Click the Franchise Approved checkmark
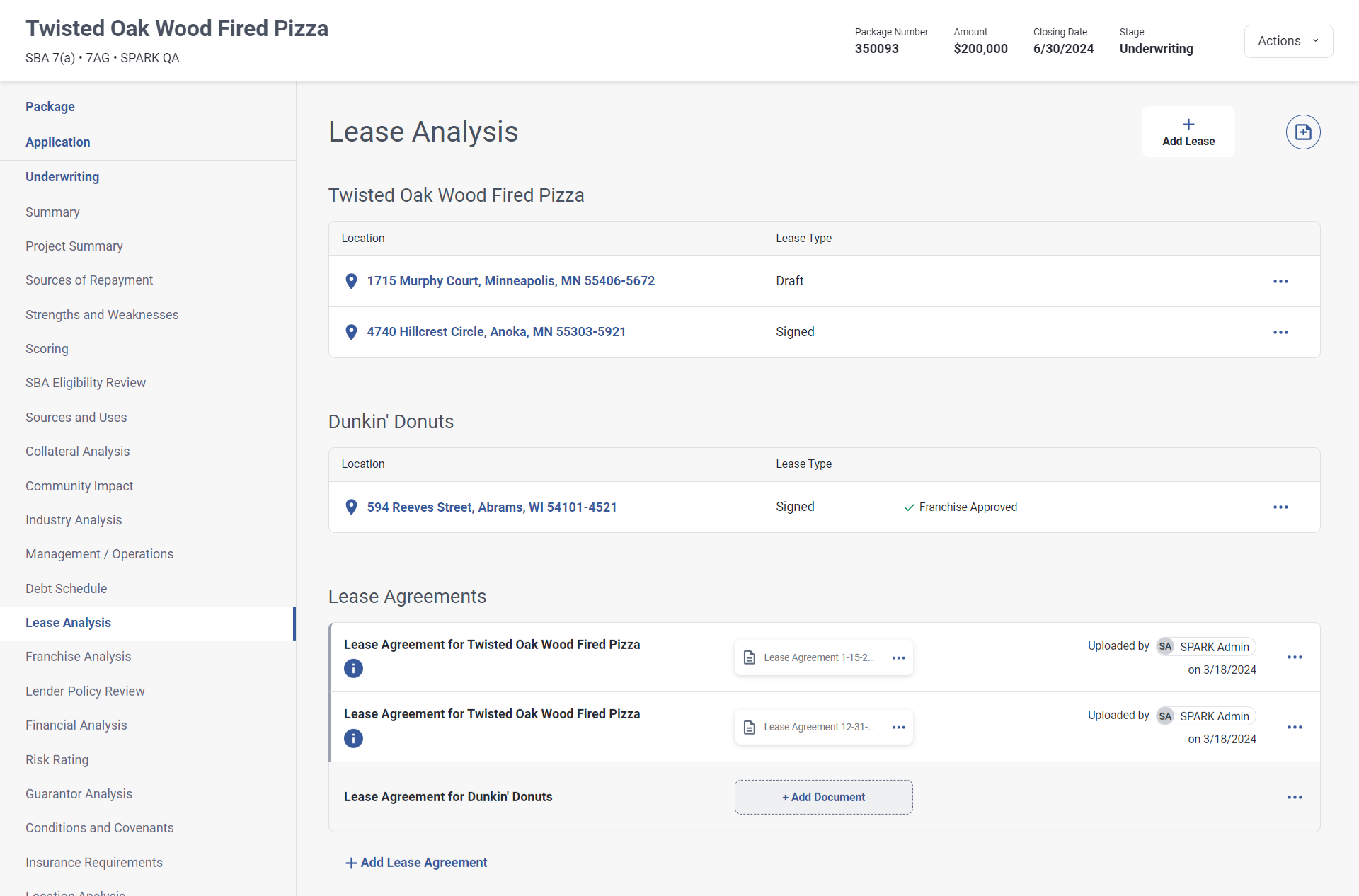 [909, 507]
